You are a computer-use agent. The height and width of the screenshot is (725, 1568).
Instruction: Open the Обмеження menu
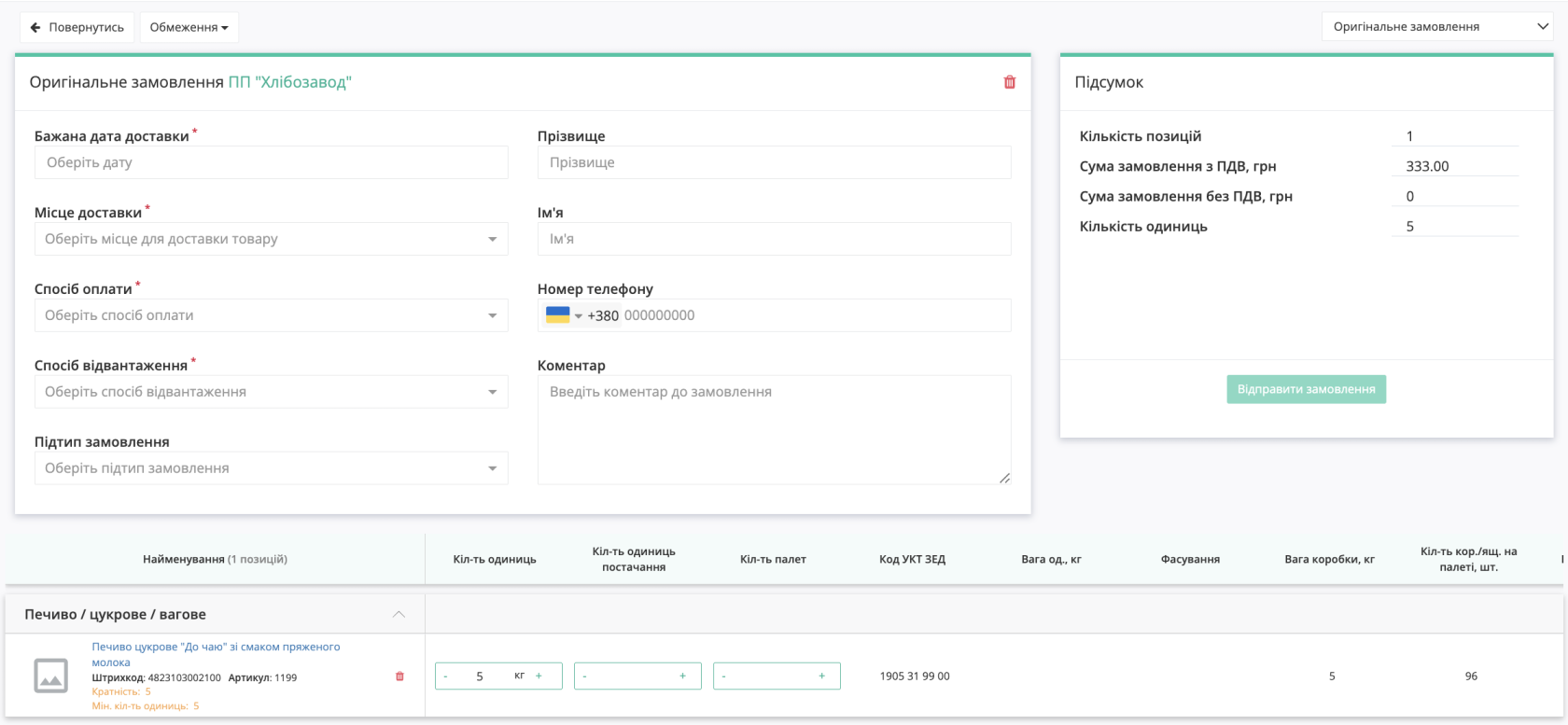click(x=189, y=27)
